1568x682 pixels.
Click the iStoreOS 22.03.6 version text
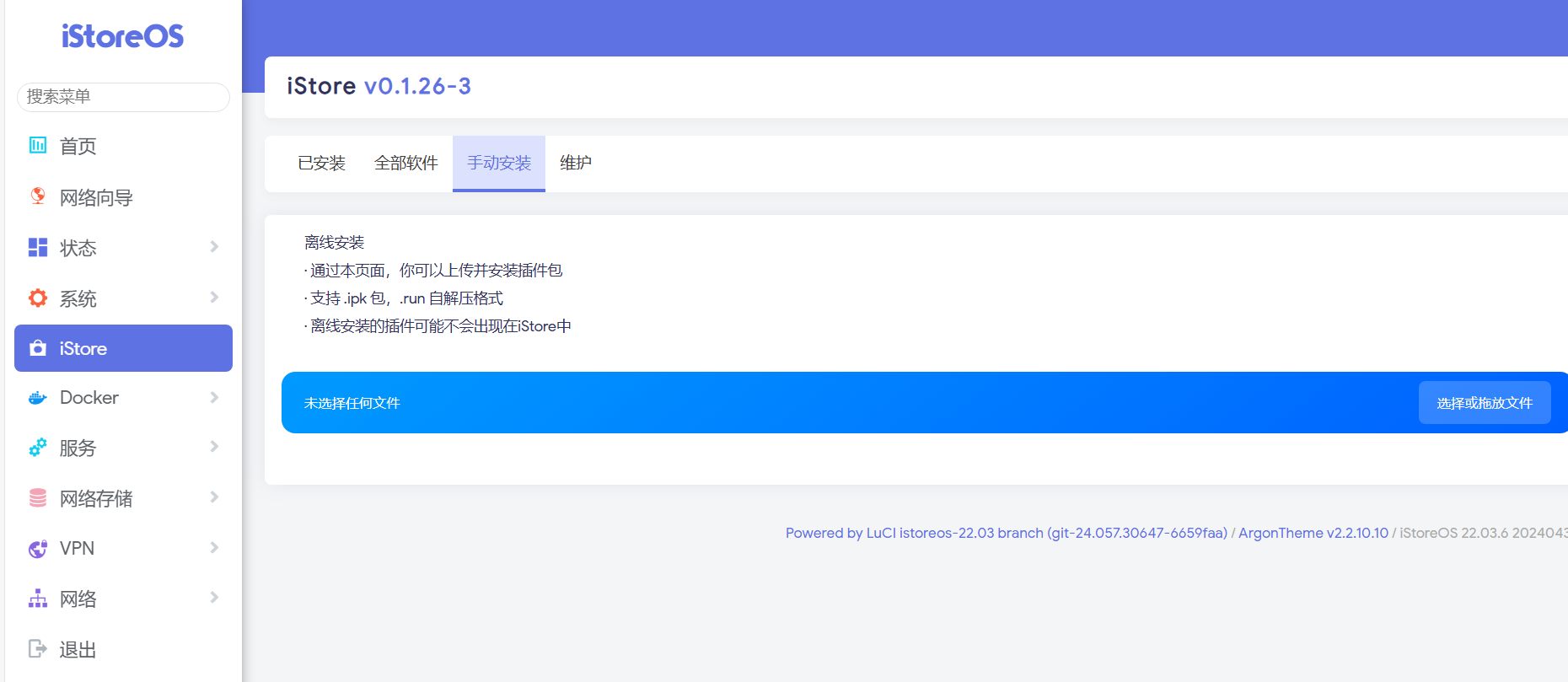1483,533
